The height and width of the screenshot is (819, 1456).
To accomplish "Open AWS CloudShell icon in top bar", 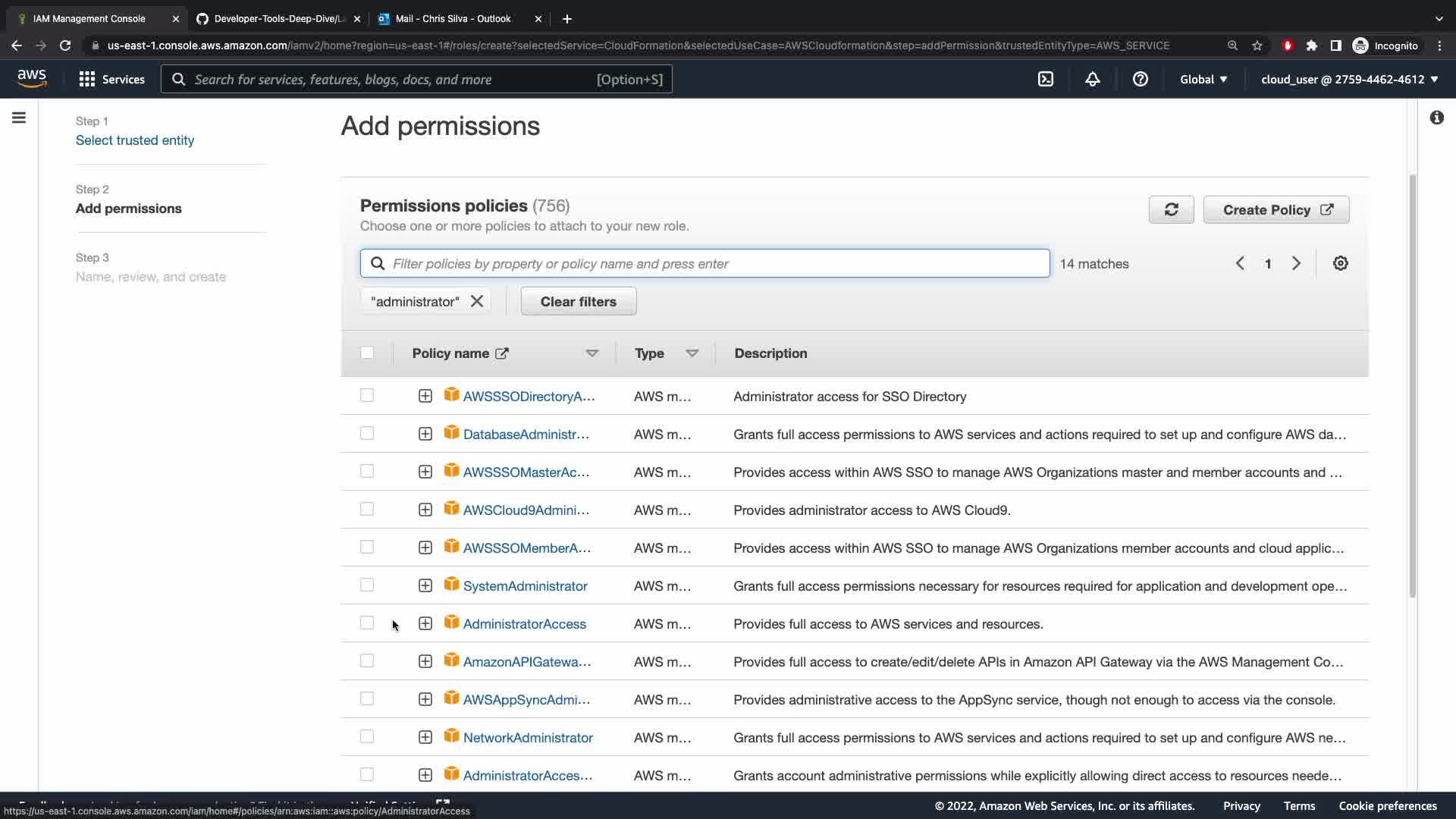I will 1046,79.
